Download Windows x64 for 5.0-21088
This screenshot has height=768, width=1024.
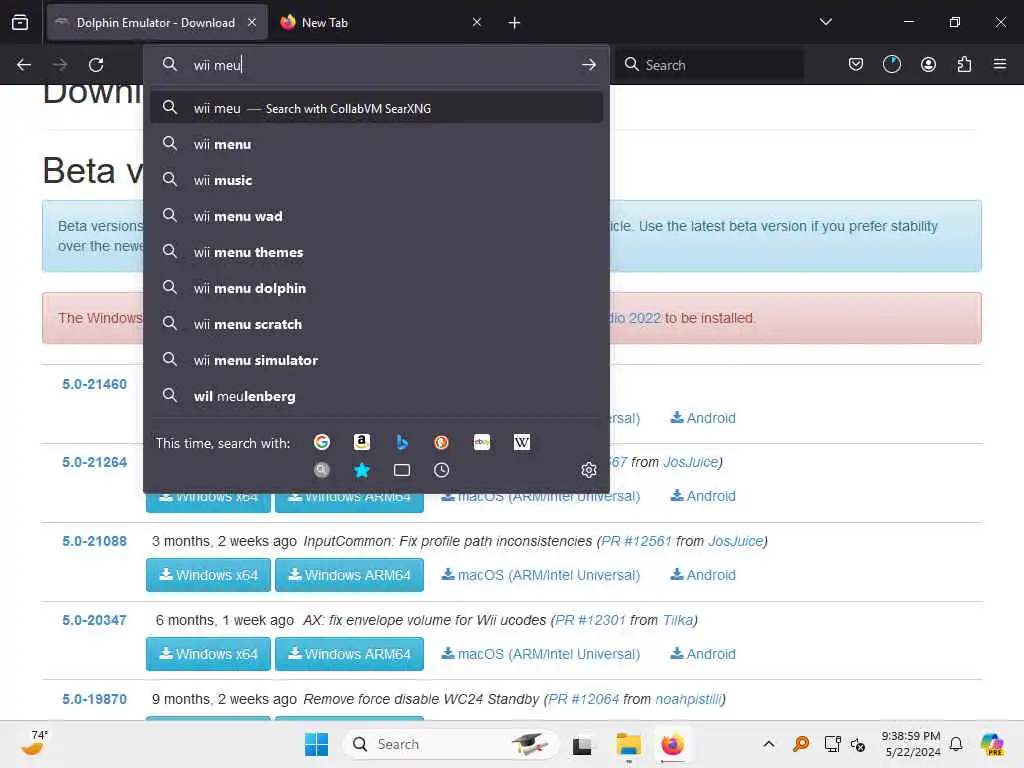click(x=208, y=575)
